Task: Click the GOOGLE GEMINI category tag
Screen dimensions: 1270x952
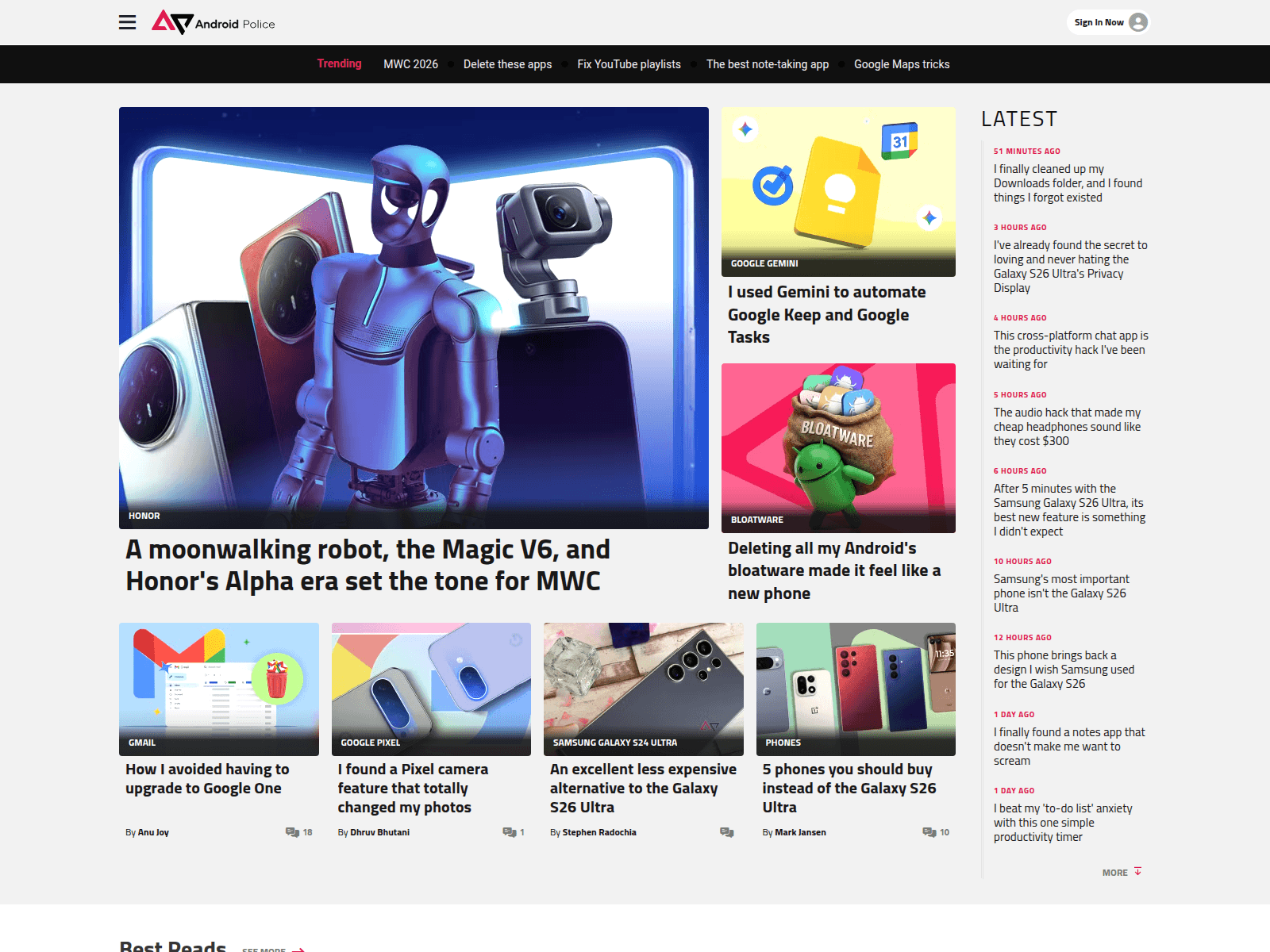Action: pyautogui.click(x=764, y=263)
